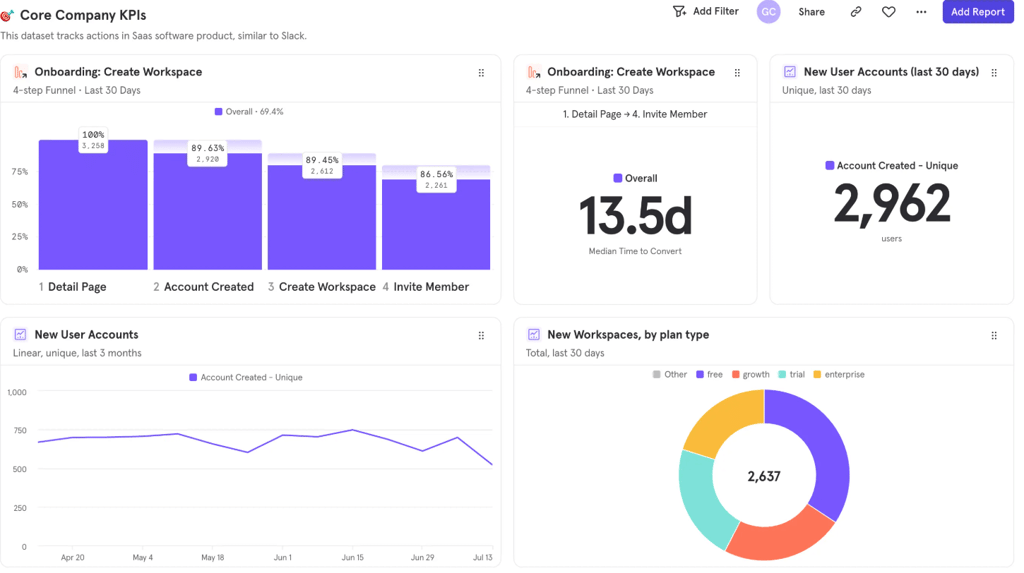Click '1. Detail Page → 4. Invite Member' text
This screenshot has height=573, width=1024.
coord(635,114)
